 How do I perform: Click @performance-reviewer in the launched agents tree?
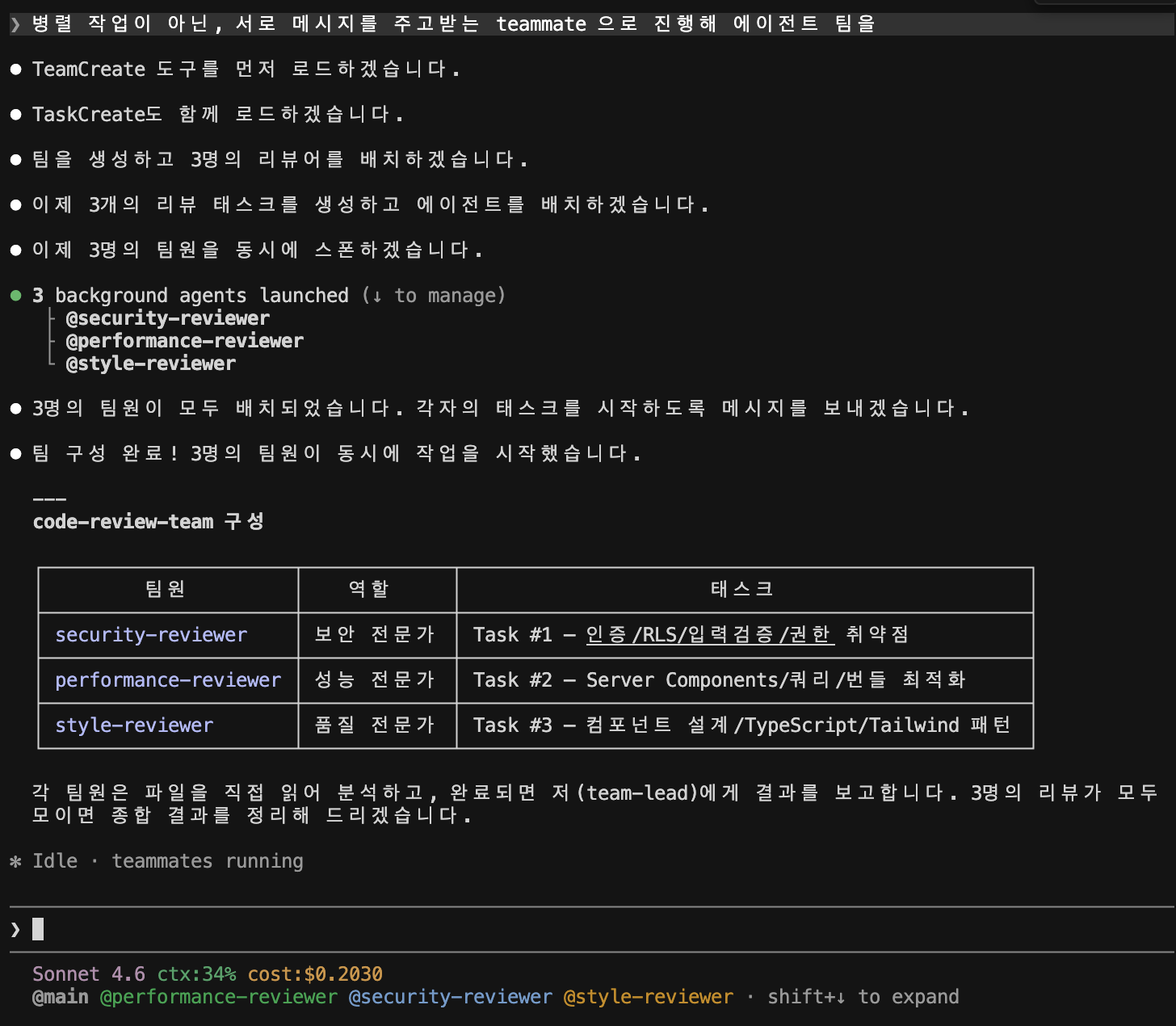[x=185, y=341]
